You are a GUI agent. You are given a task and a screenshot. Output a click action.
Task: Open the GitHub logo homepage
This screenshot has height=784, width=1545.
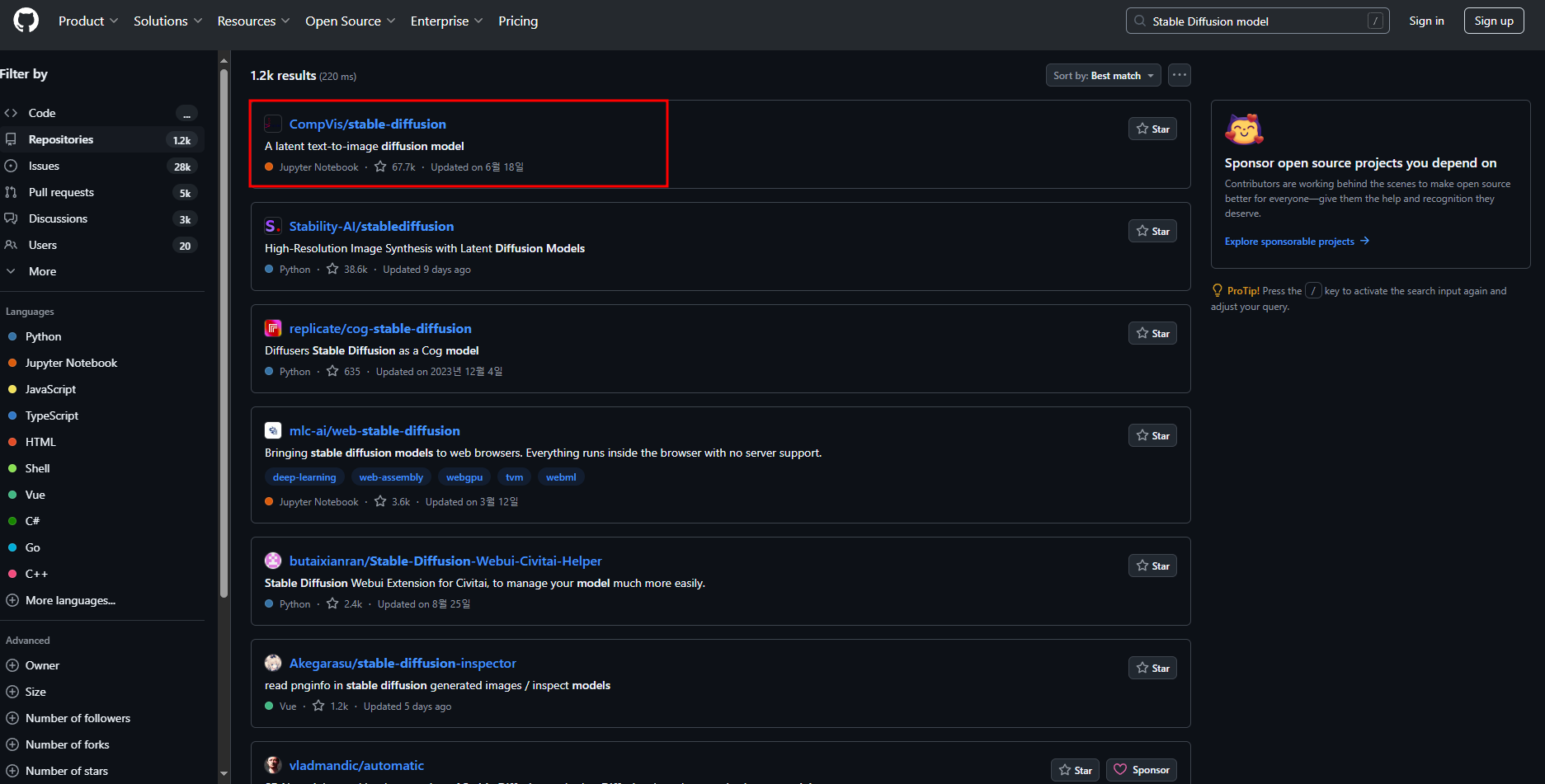pyautogui.click(x=26, y=21)
